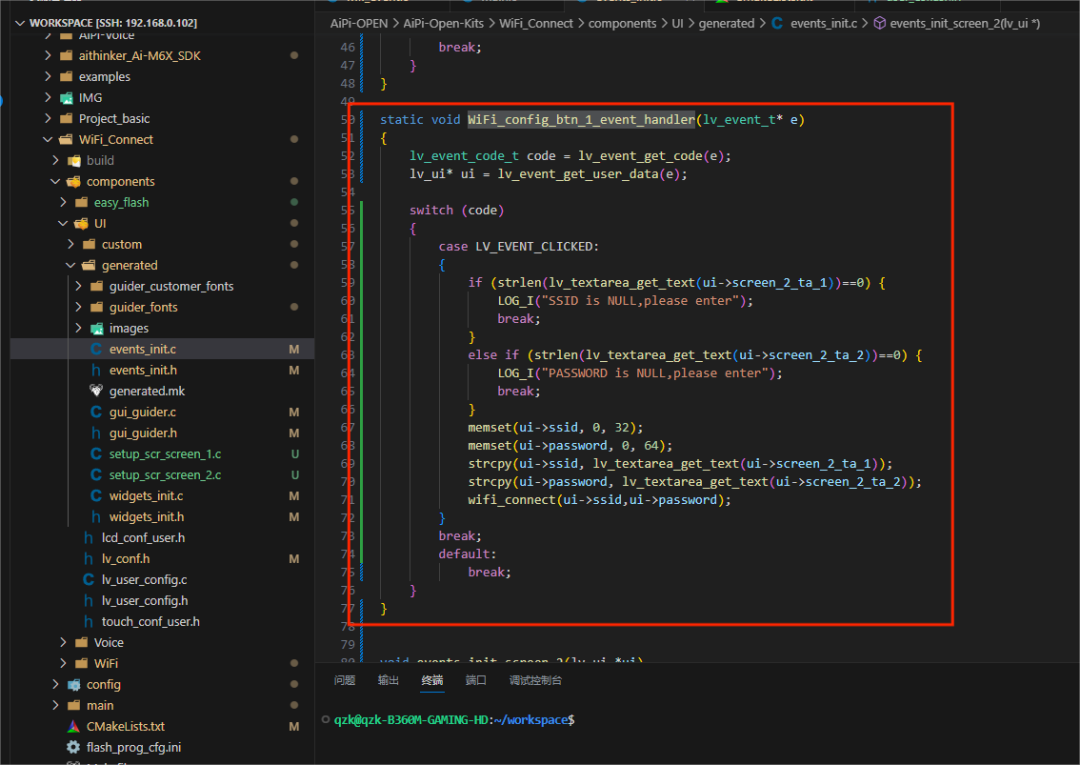
Task: Click the gear icon of flash_prog_cfg.ini
Action: pyautogui.click(x=73, y=747)
